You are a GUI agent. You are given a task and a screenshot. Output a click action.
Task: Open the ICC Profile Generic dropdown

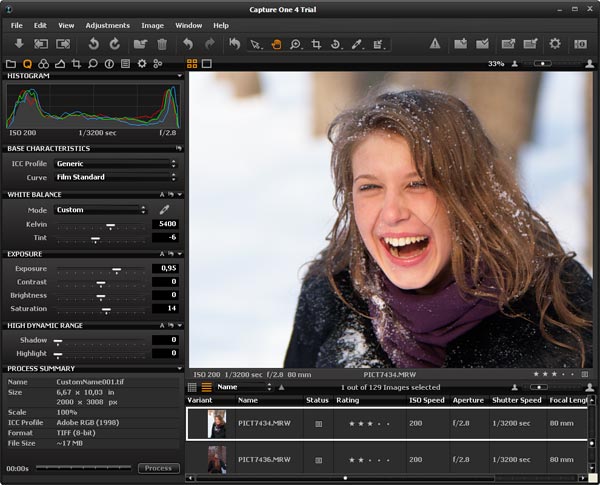114,163
